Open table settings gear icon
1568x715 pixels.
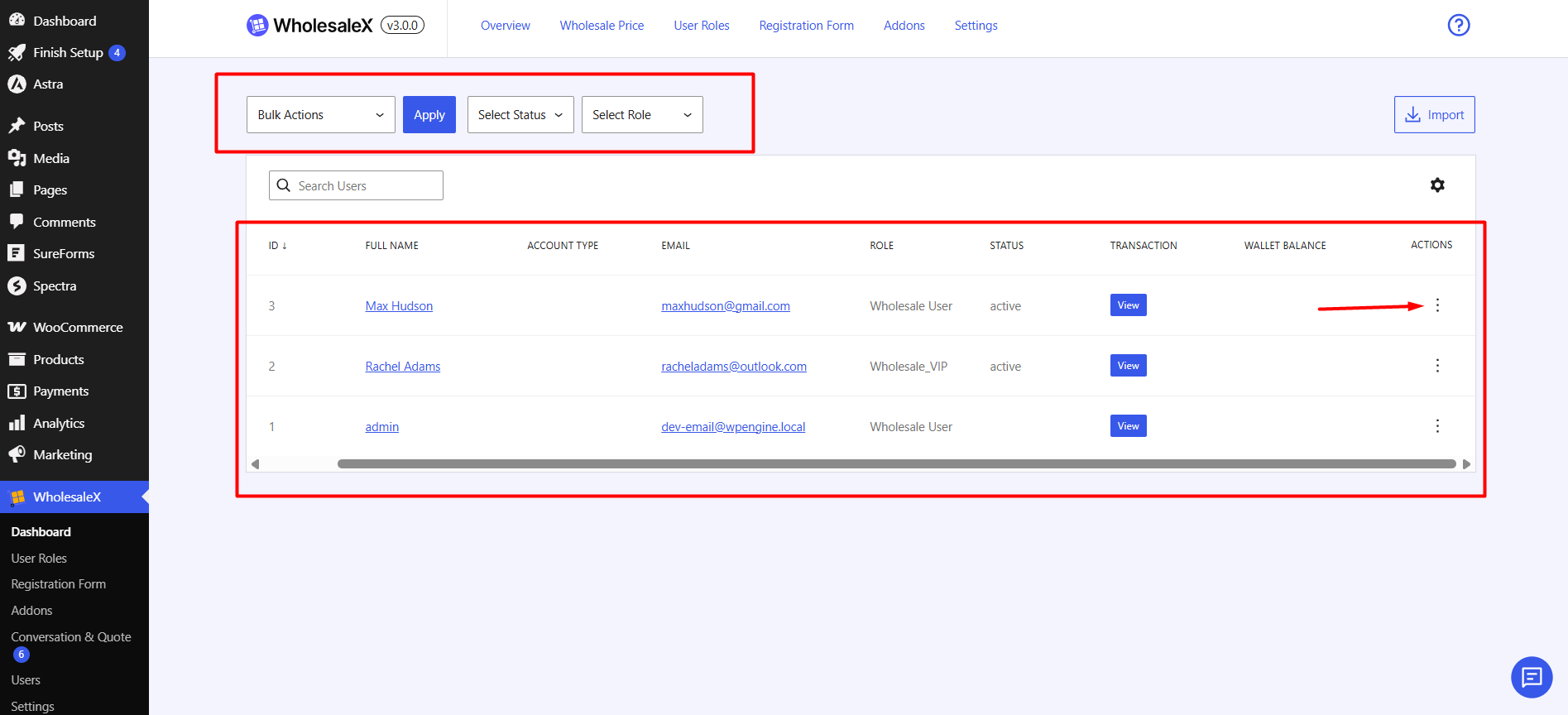point(1437,185)
